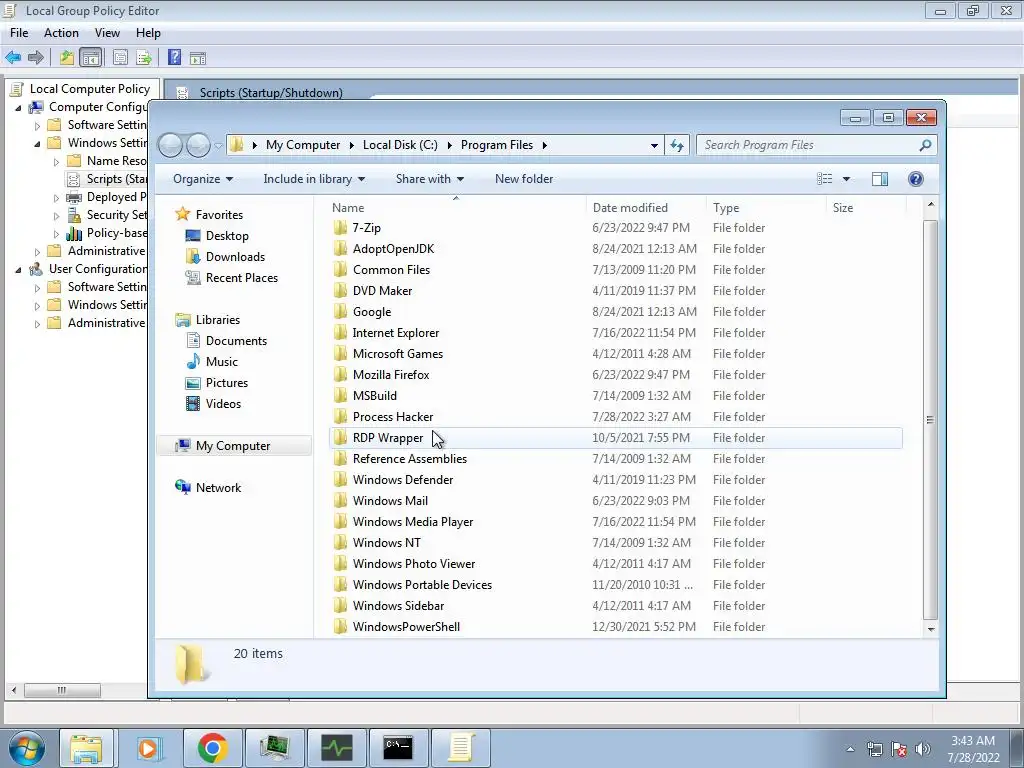Click the network tray icon

coord(874,749)
